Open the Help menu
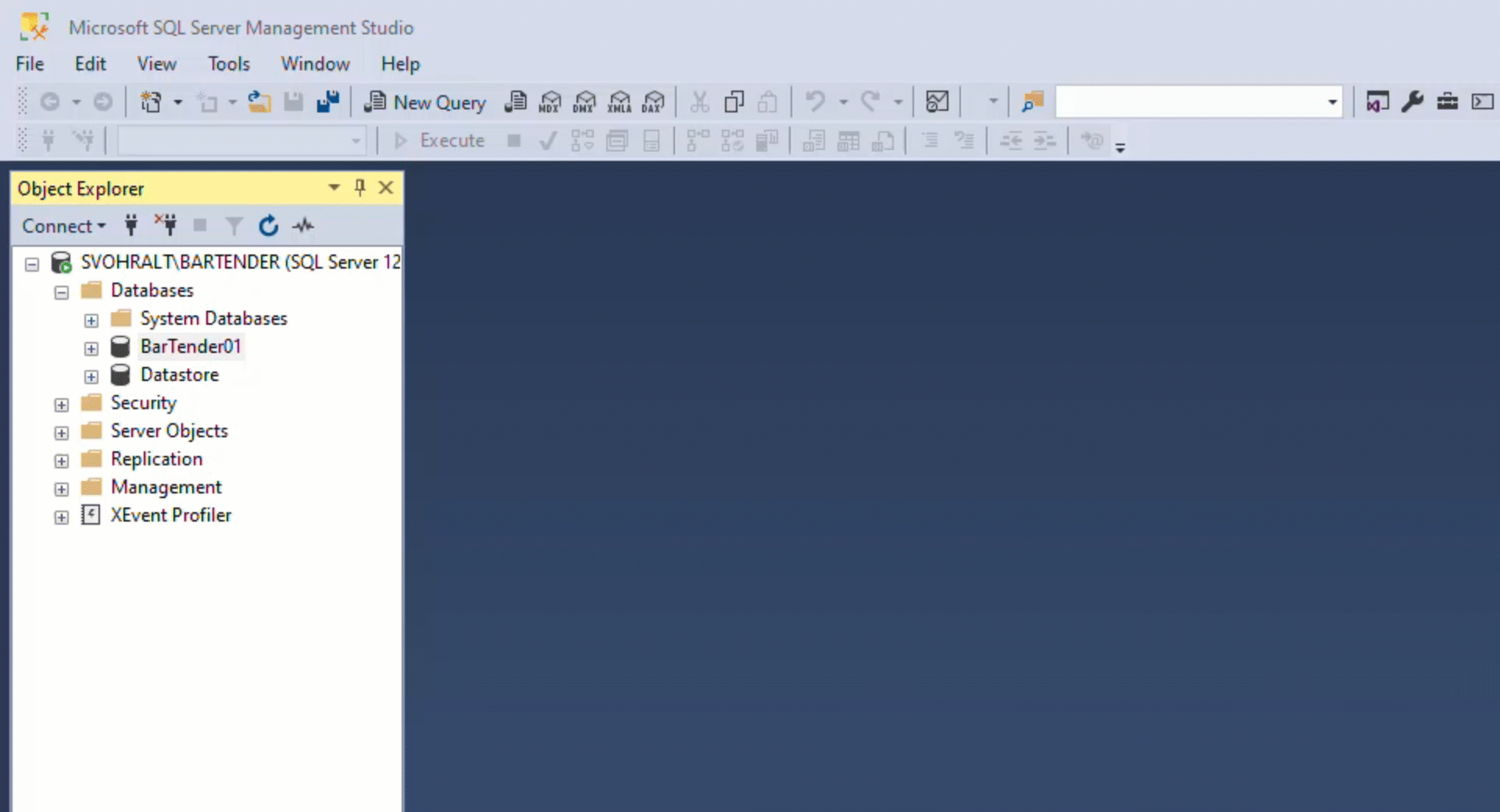 tap(400, 64)
